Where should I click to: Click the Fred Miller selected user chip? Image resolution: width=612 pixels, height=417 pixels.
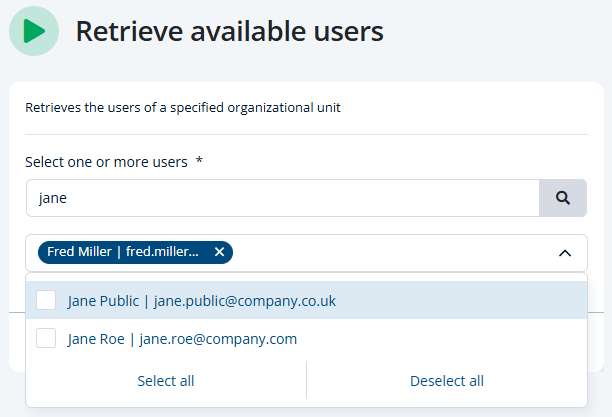pos(135,252)
